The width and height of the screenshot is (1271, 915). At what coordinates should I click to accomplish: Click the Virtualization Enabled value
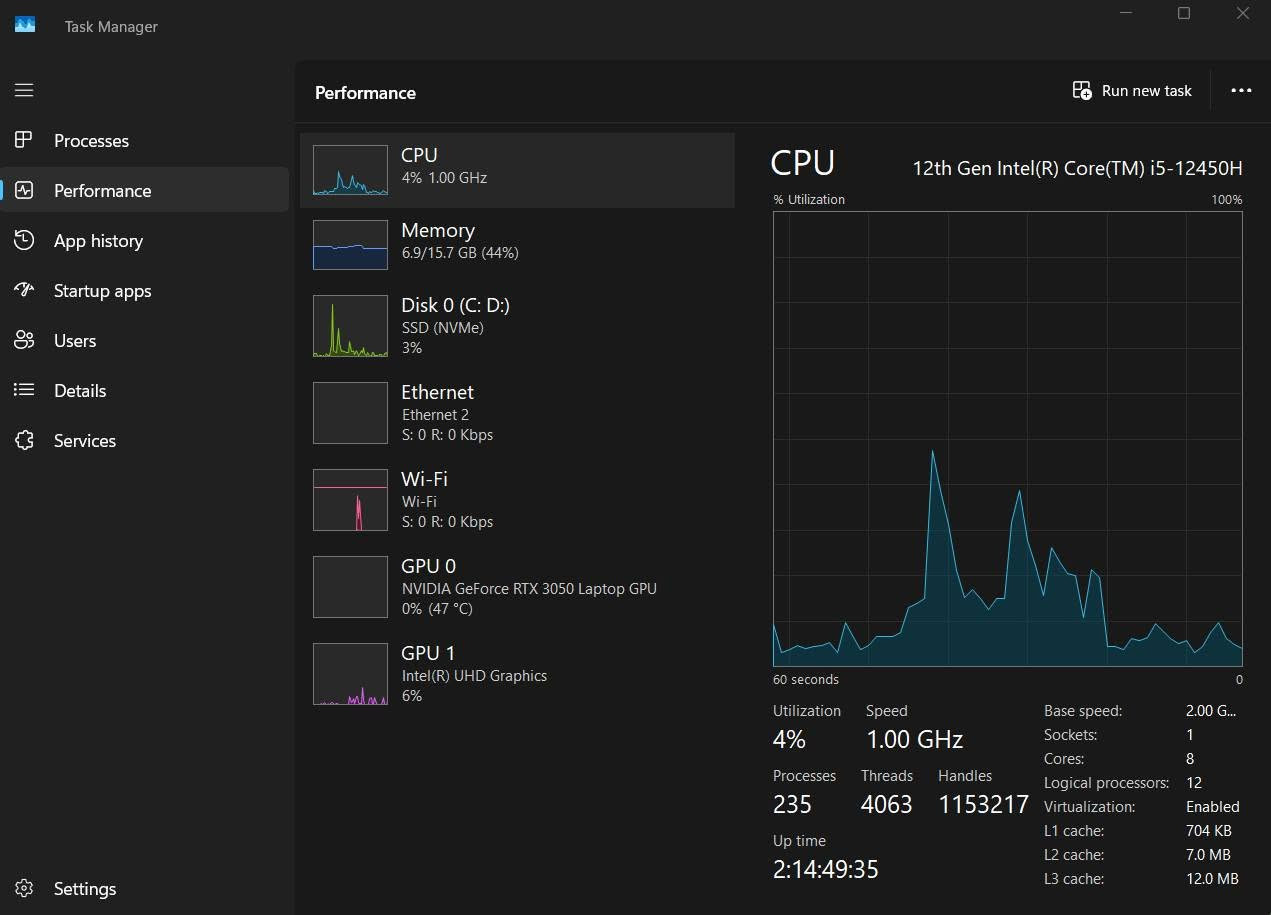[1212, 807]
